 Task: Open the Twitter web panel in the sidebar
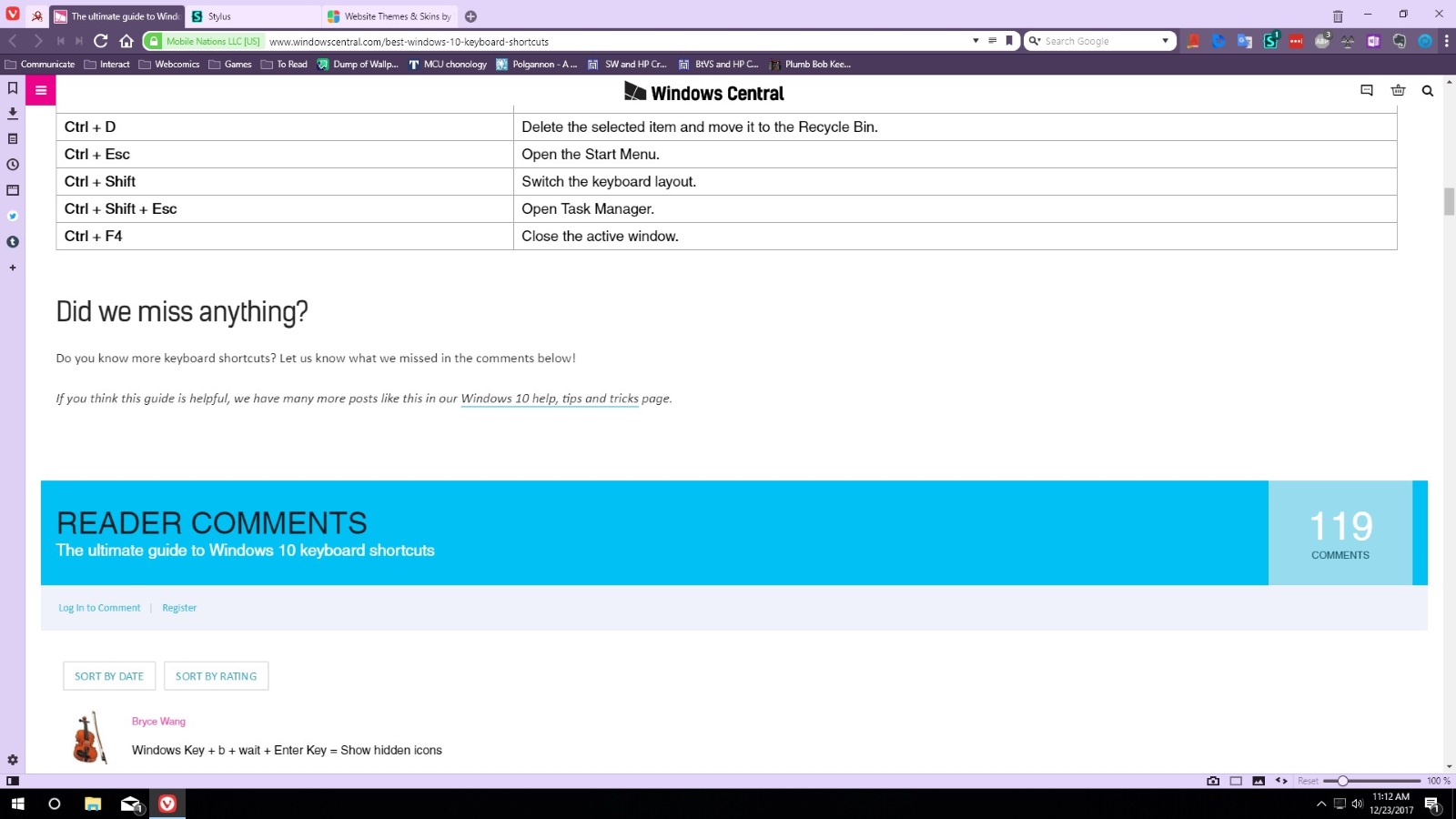click(x=13, y=216)
